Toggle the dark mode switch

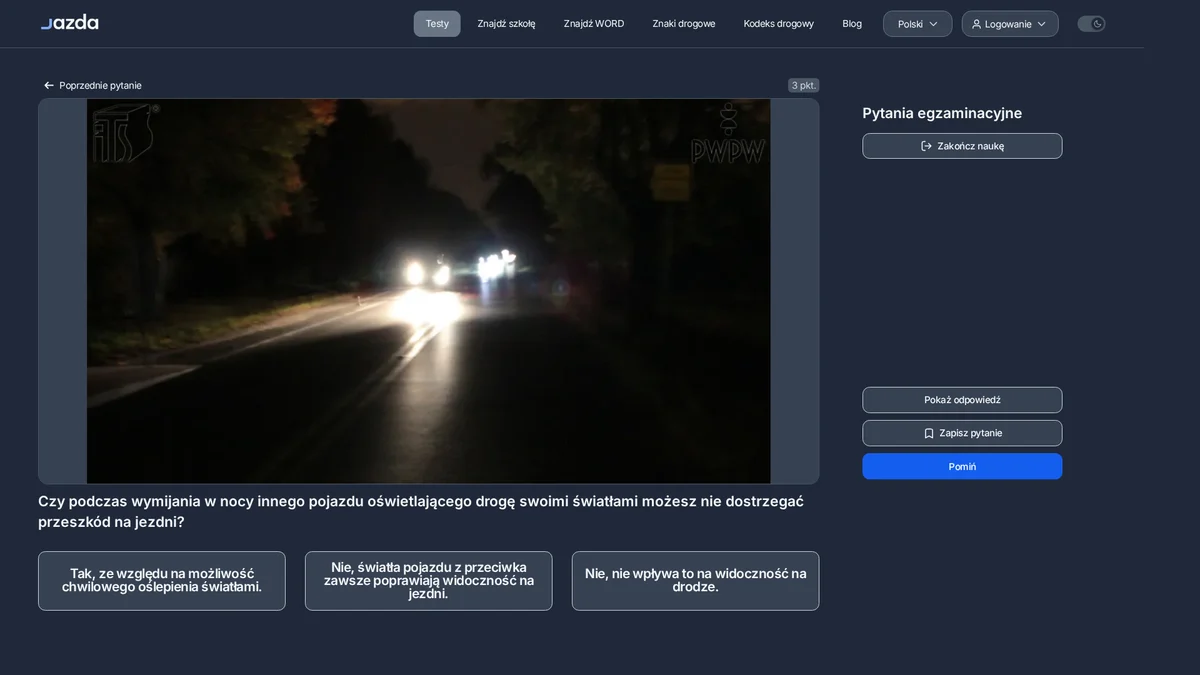[1091, 24]
